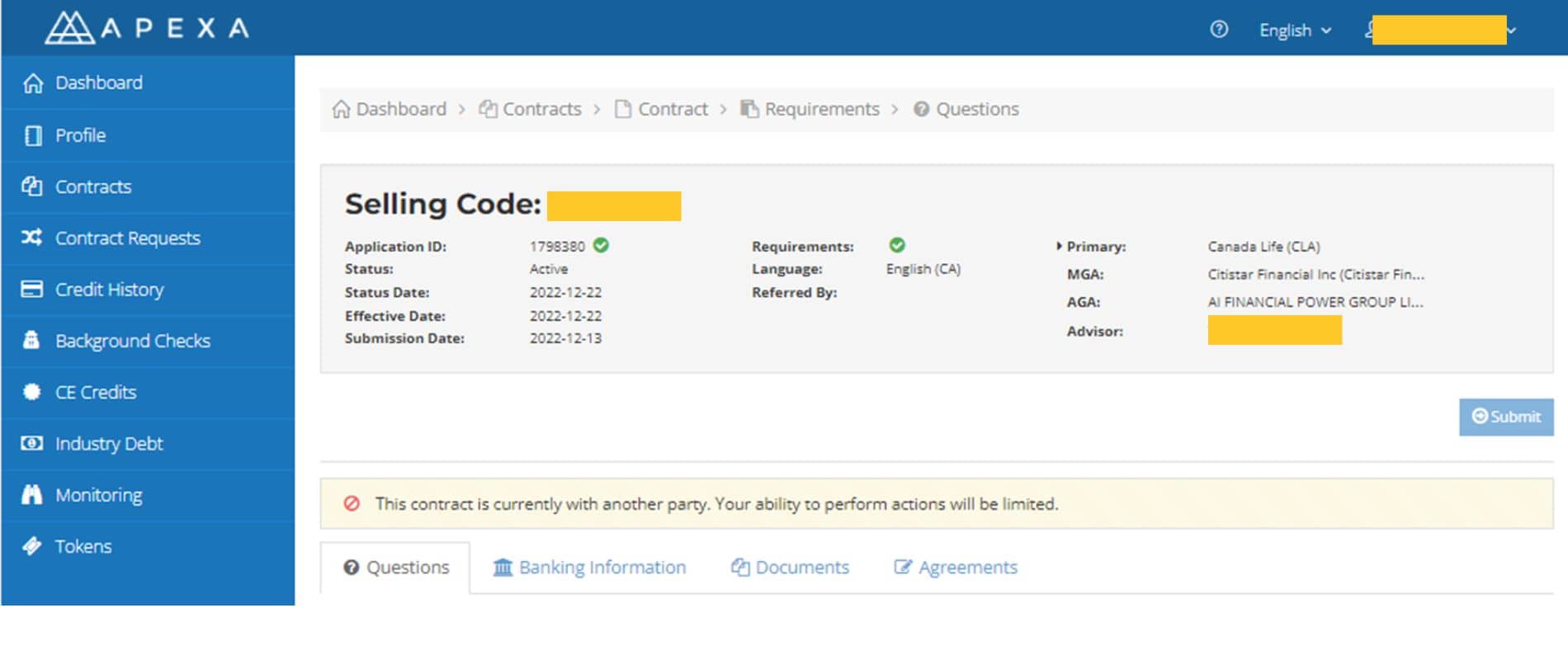The height and width of the screenshot is (660, 1568).
Task: Open the help question mark icon
Action: tap(1218, 30)
